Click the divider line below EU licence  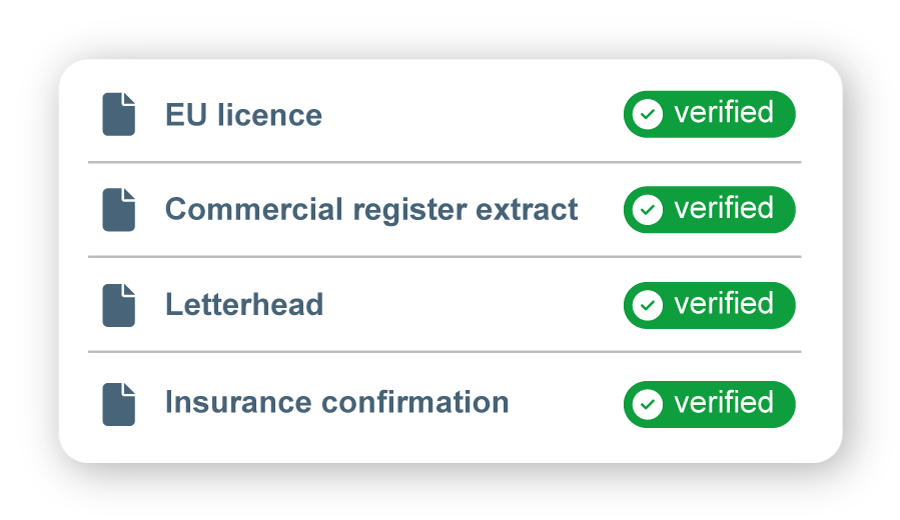(x=444, y=161)
